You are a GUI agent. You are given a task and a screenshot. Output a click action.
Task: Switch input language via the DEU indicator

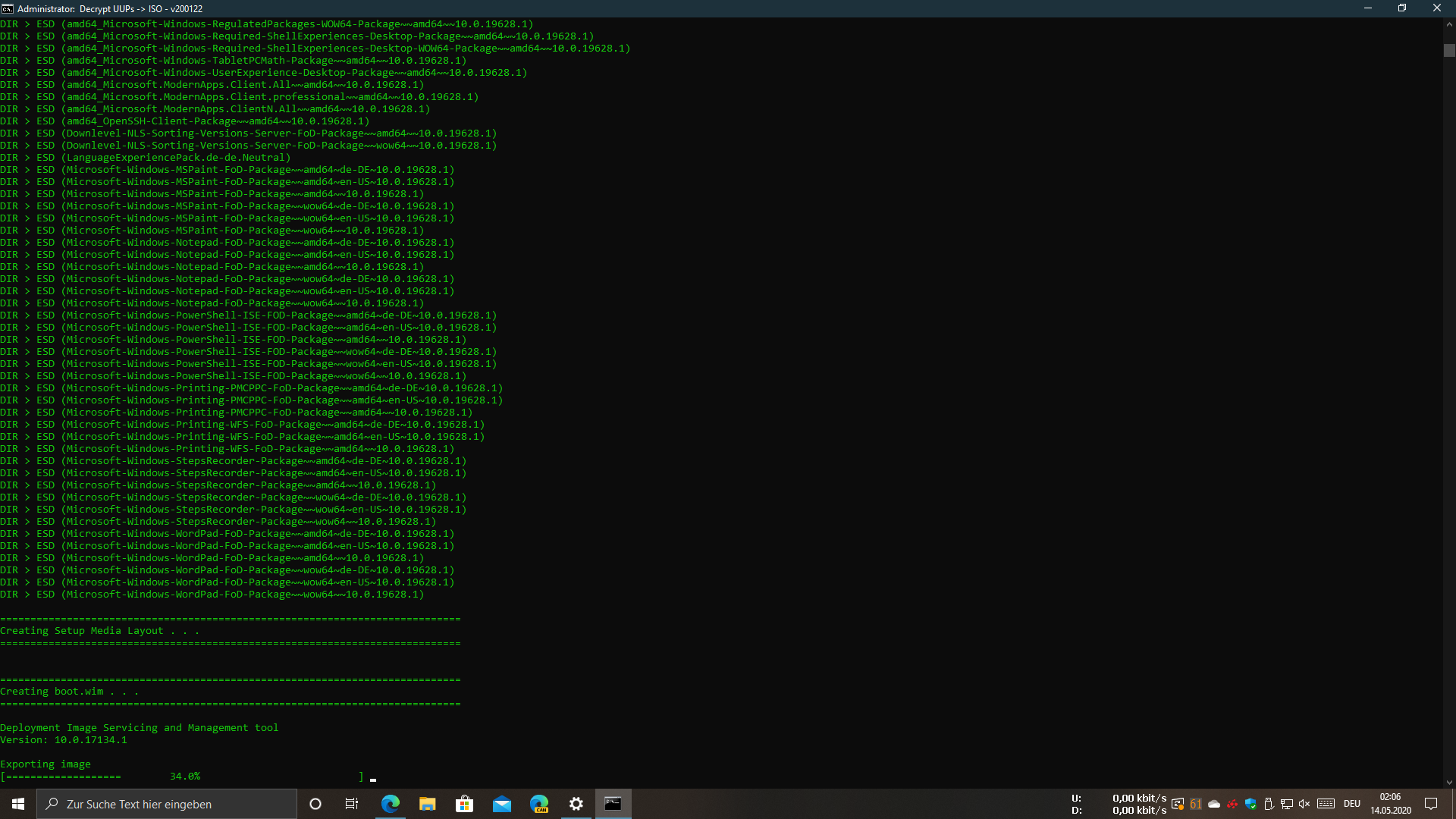pyautogui.click(x=1352, y=804)
